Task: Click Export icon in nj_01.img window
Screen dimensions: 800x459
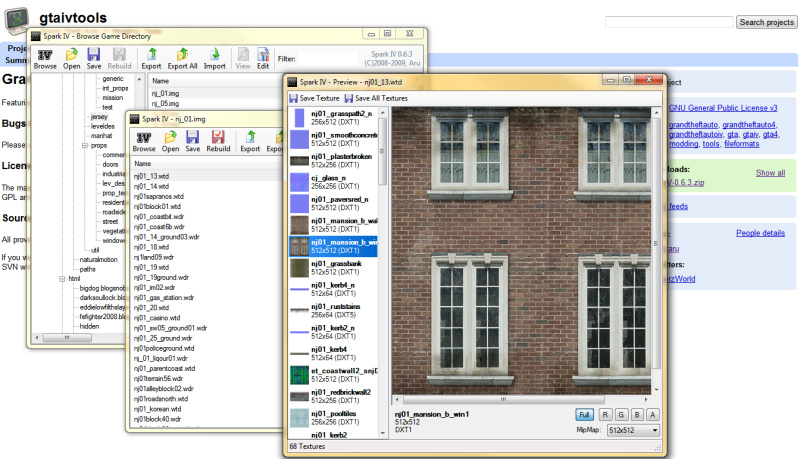Action: 250,142
